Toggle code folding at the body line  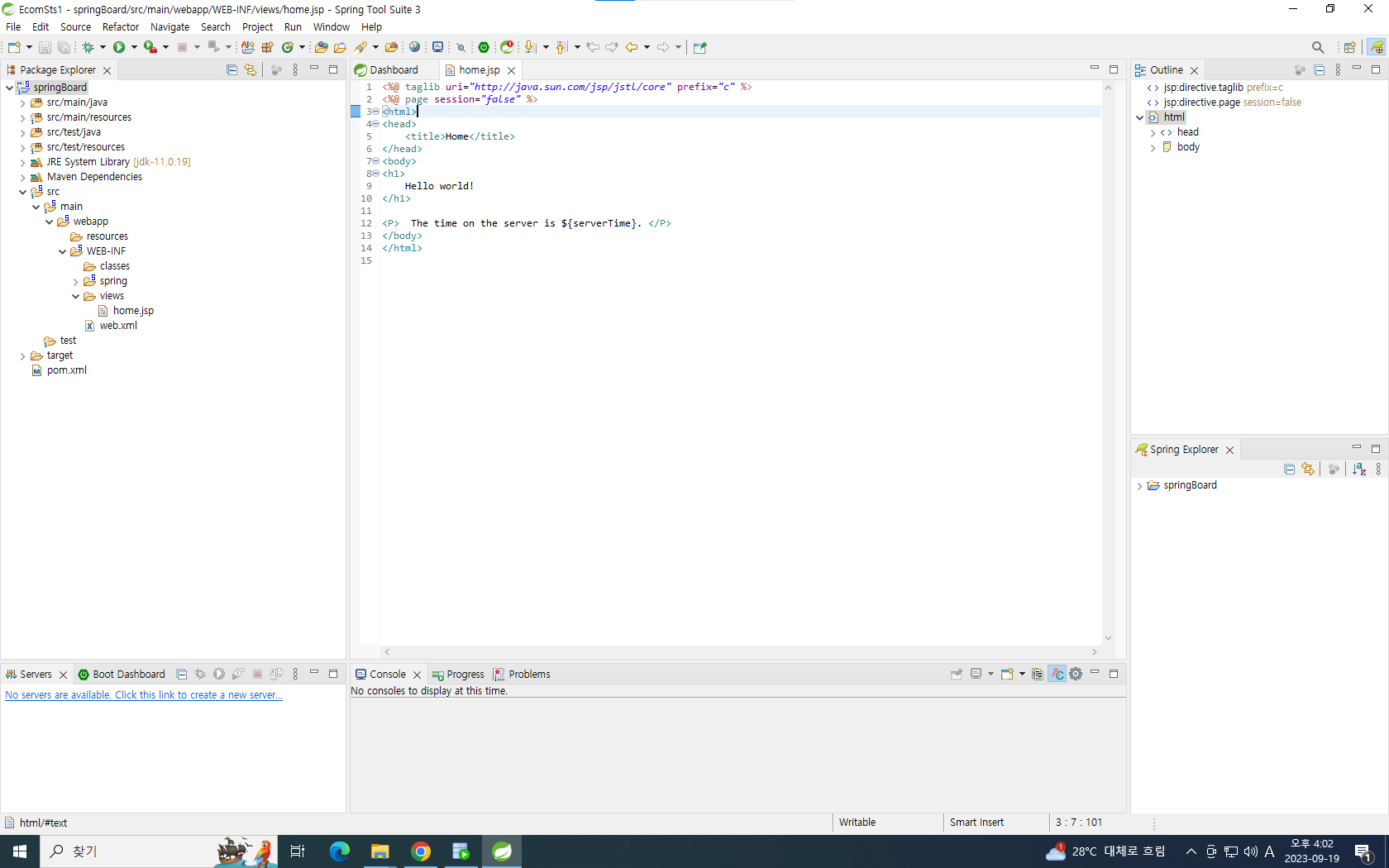(x=375, y=161)
